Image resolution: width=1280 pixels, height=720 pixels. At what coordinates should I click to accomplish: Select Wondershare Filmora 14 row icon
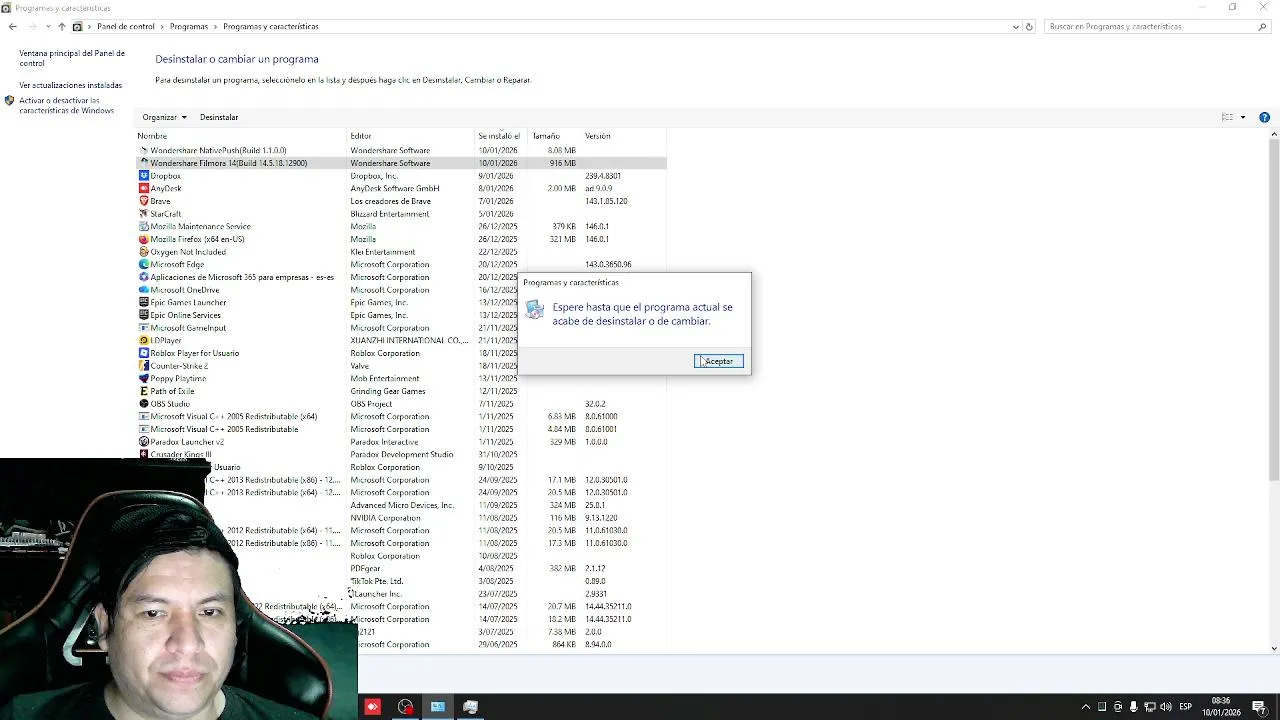point(144,163)
